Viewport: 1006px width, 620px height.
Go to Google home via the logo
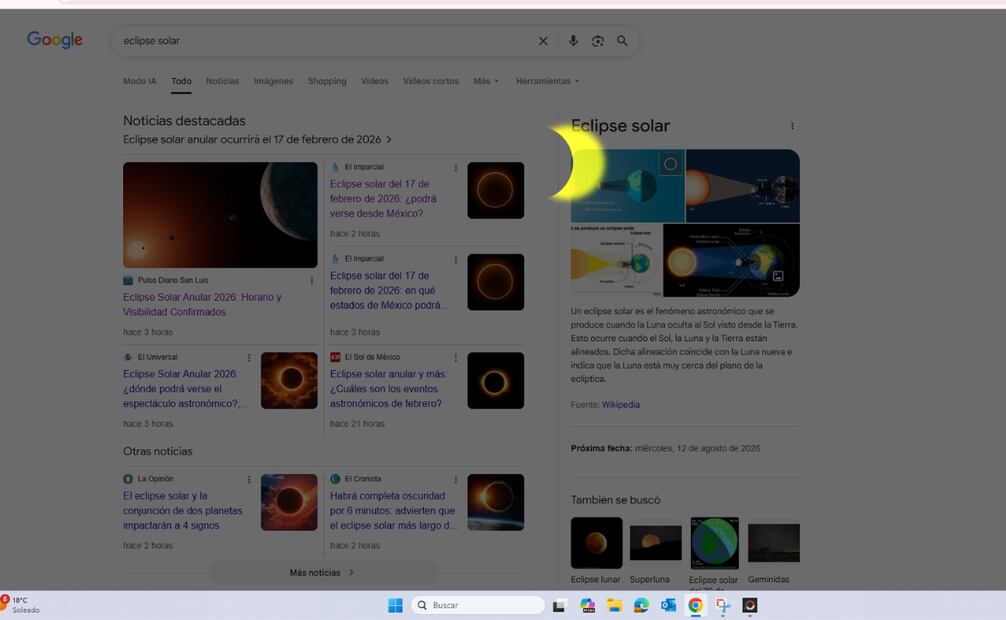55,40
